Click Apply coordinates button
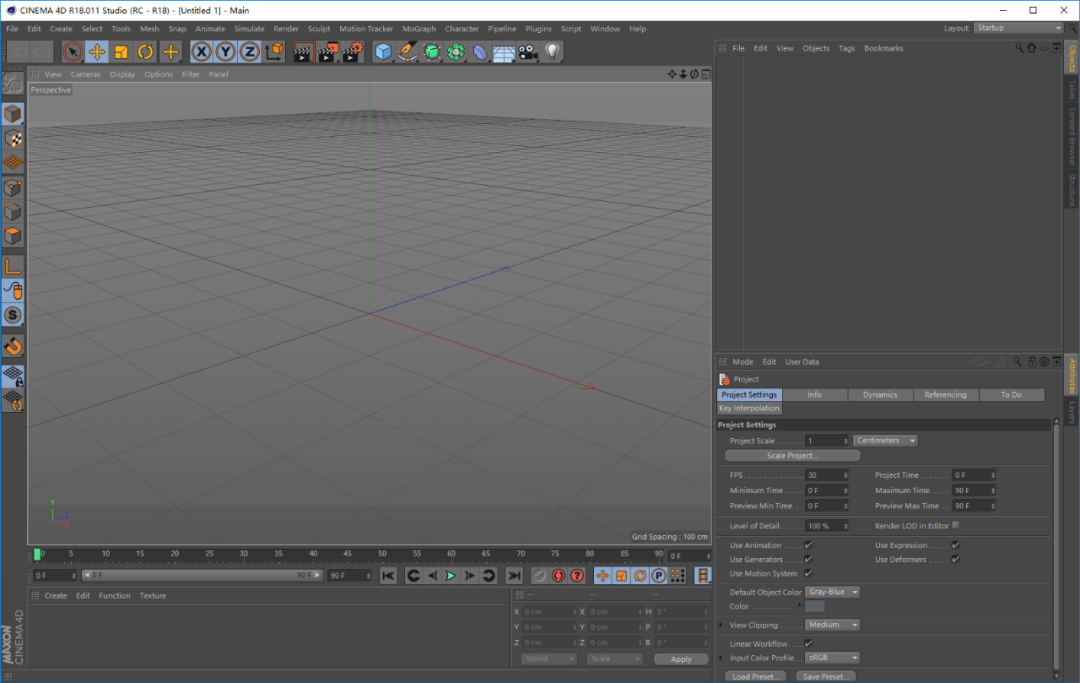This screenshot has width=1080, height=683. [681, 659]
